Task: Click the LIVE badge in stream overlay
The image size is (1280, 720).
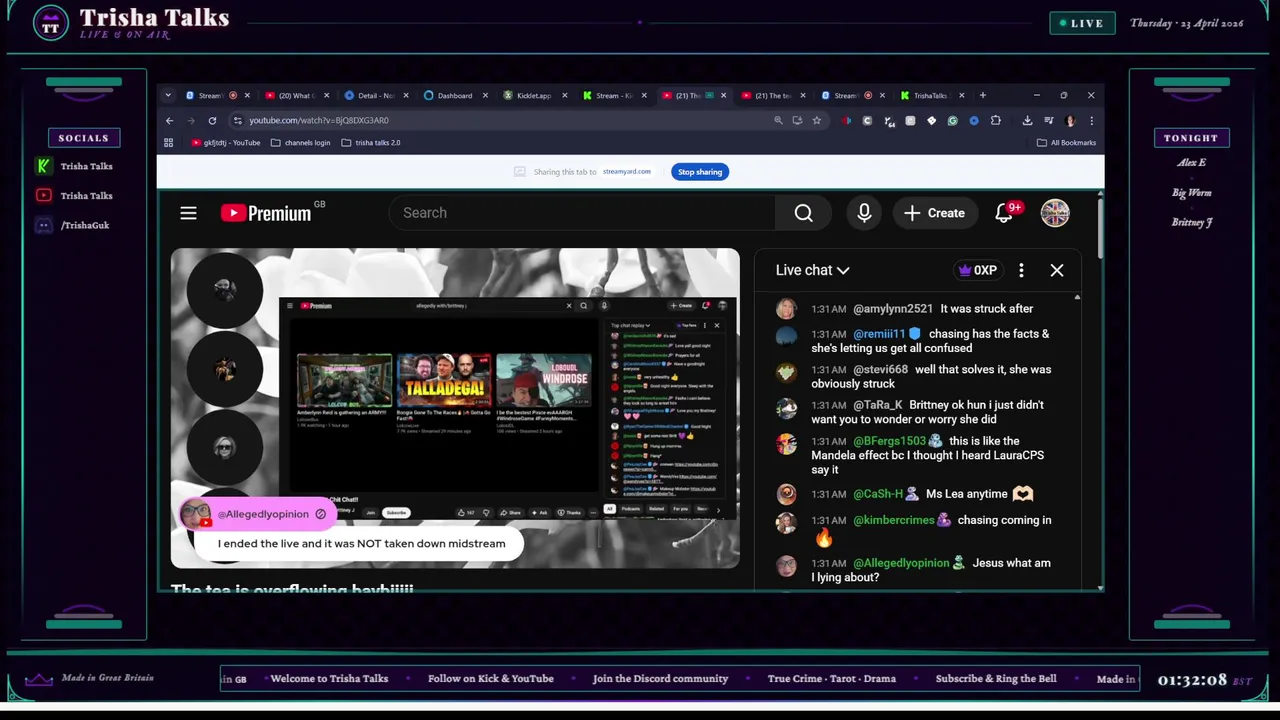Action: [1082, 23]
